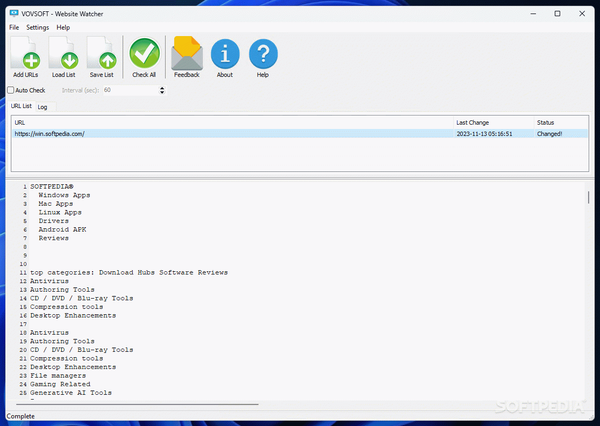The height and width of the screenshot is (426, 600).
Task: Click Antivirus on line 12
Action: tap(49, 281)
